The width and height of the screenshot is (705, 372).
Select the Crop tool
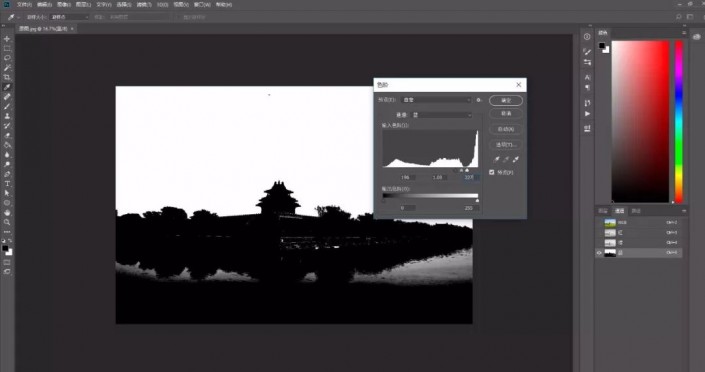(x=7, y=77)
